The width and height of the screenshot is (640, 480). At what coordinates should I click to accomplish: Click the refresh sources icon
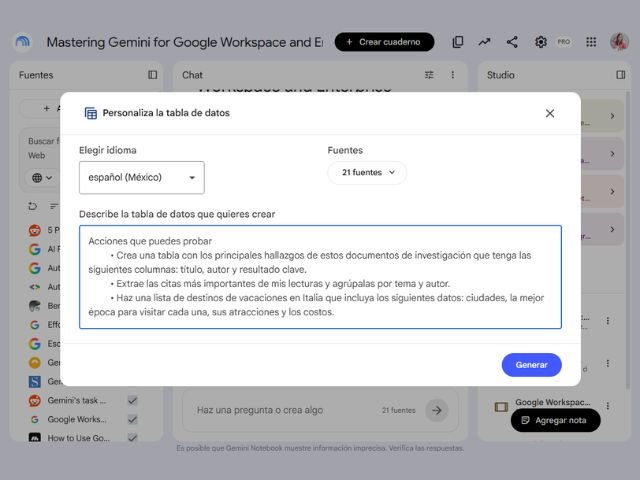[x=33, y=206]
